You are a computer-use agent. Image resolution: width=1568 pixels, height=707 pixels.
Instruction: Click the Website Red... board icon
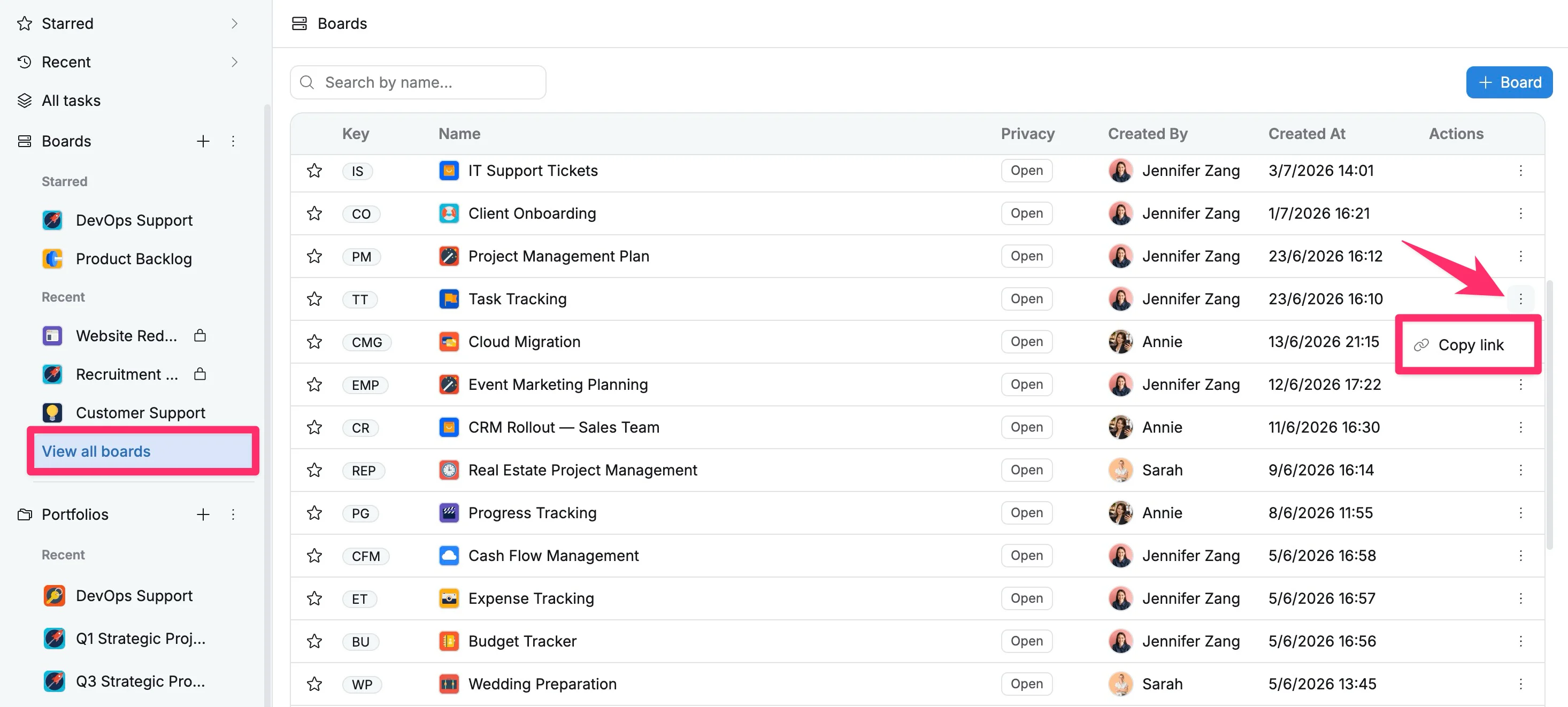point(52,335)
